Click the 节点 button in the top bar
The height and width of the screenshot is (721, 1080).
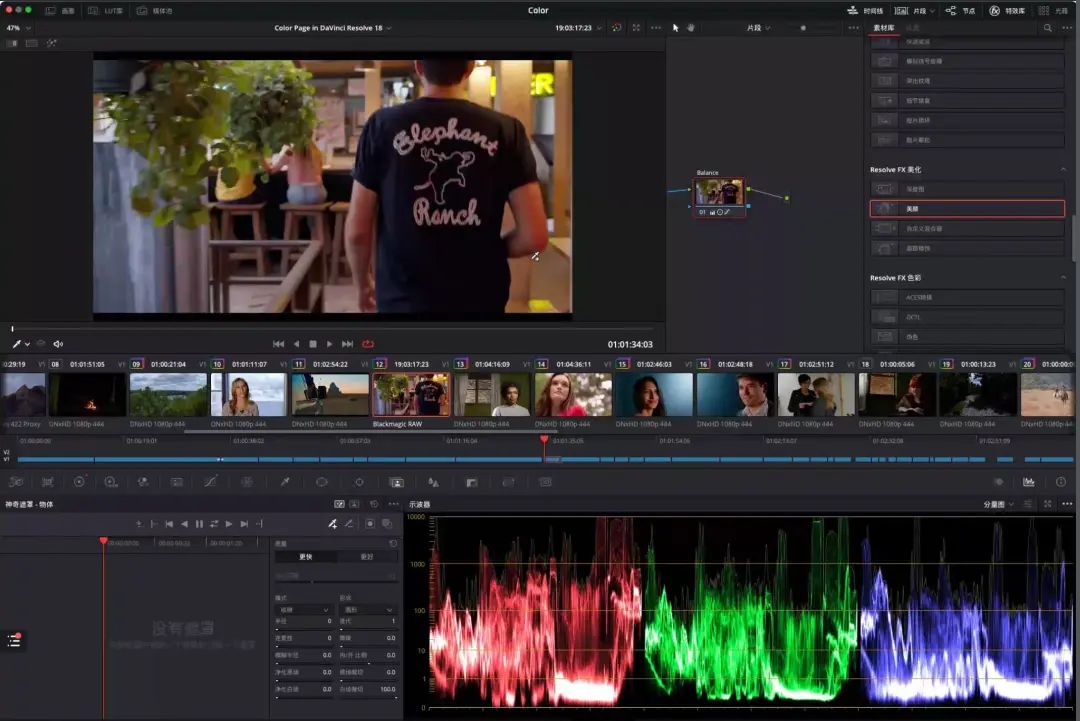point(960,10)
